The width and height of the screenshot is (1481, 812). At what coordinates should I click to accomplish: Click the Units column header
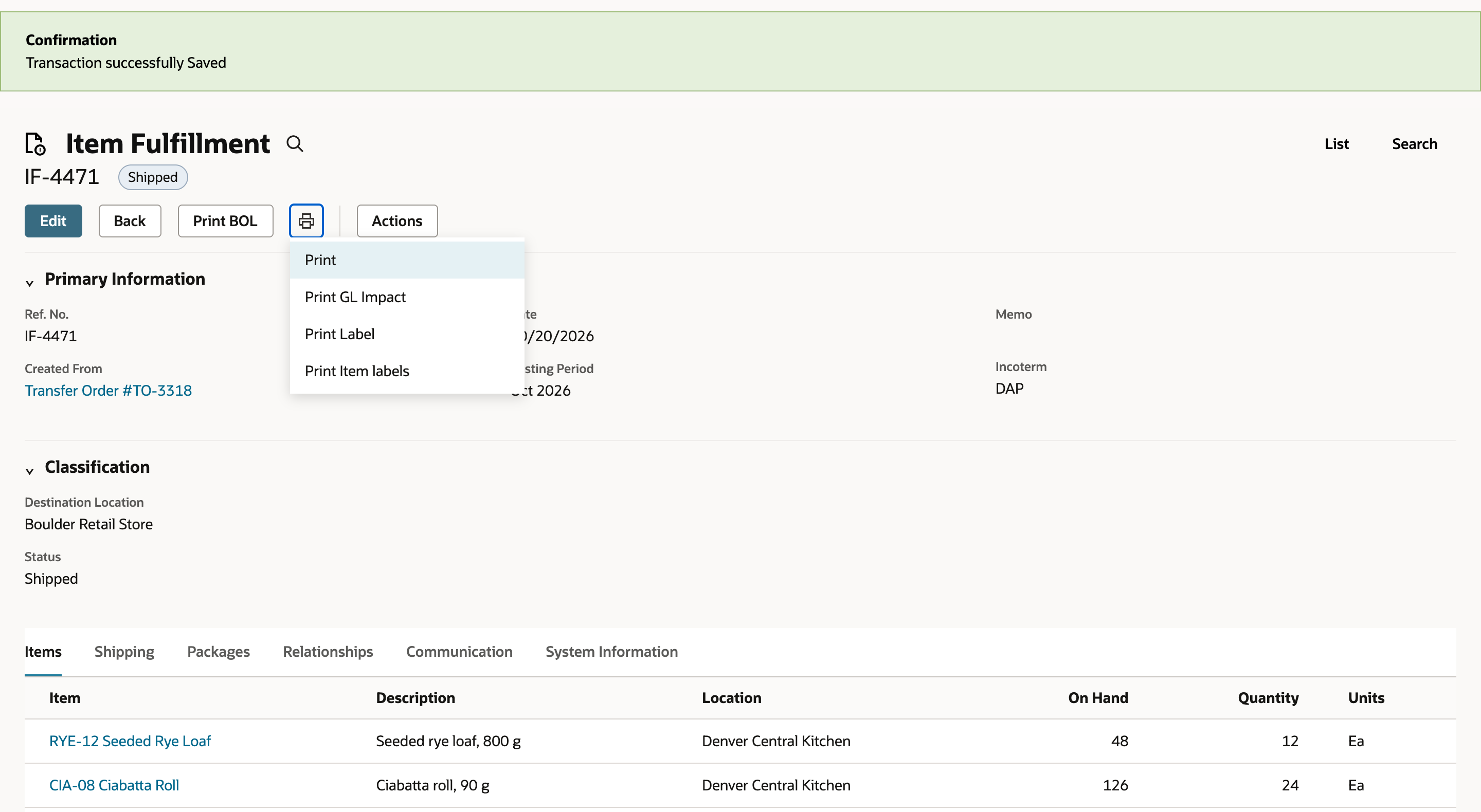[1366, 697]
